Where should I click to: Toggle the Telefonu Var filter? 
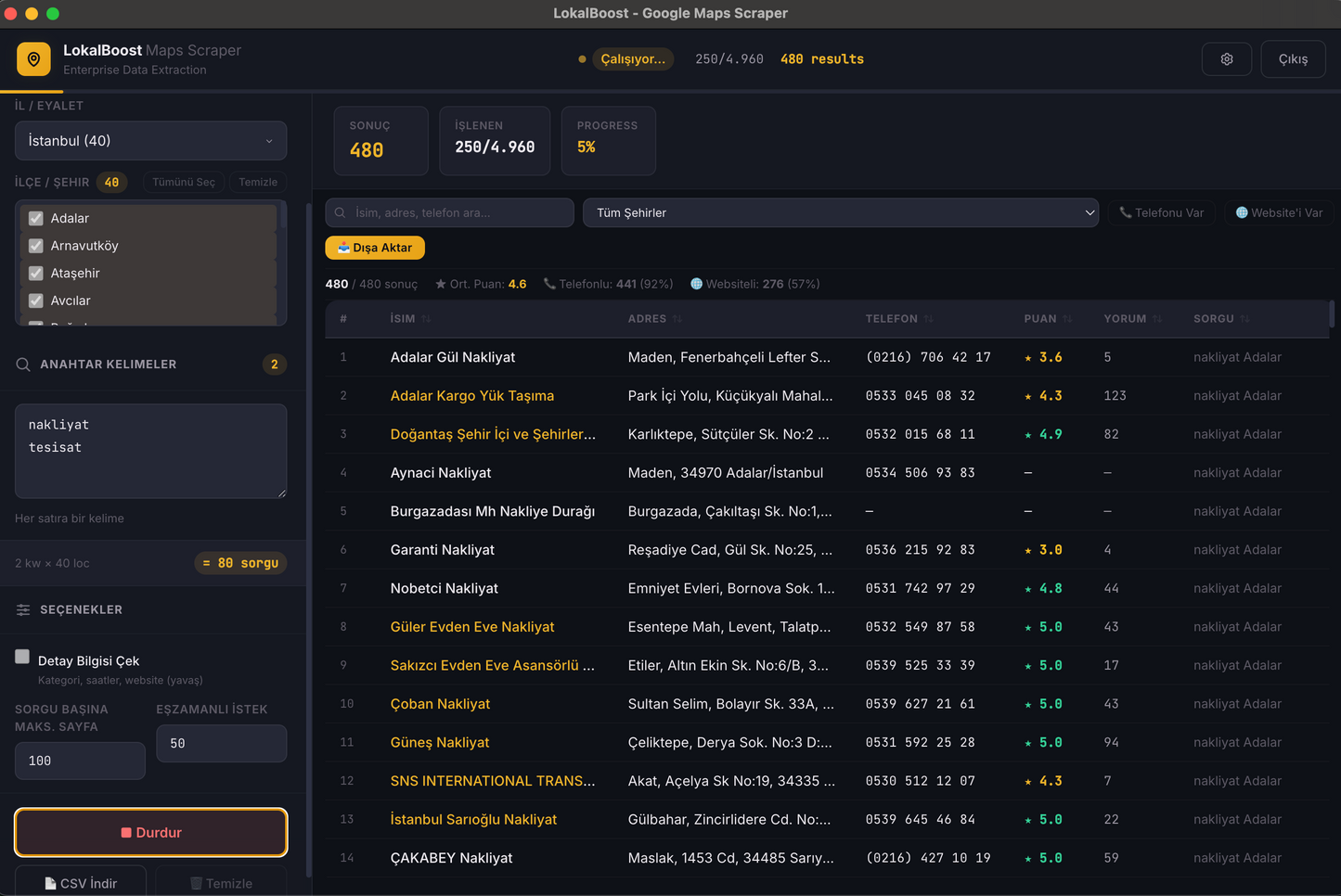click(x=1161, y=212)
